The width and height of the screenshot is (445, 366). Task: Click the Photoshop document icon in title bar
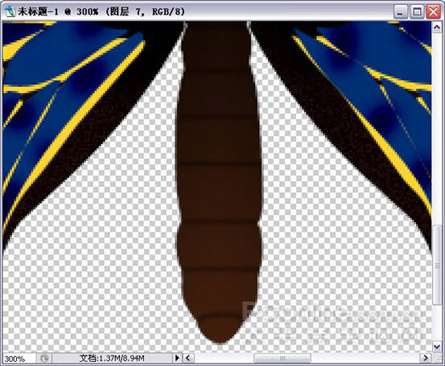(x=11, y=11)
